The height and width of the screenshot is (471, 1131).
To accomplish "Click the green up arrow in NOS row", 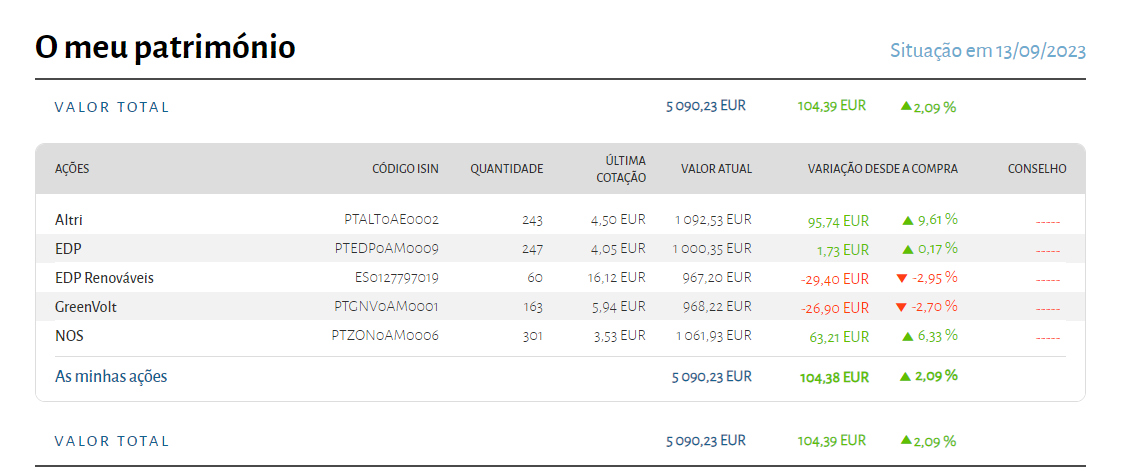I will tap(907, 337).
